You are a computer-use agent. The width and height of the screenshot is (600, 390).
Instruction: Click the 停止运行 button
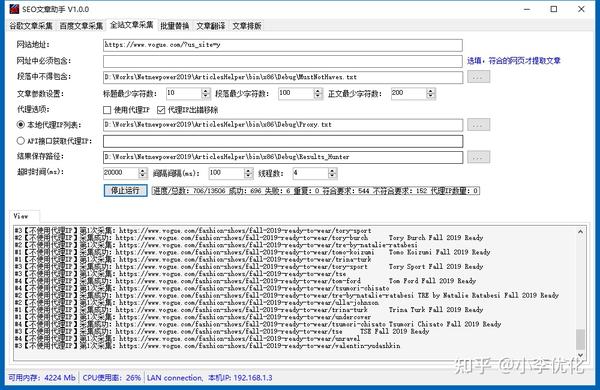pyautogui.click(x=126, y=191)
